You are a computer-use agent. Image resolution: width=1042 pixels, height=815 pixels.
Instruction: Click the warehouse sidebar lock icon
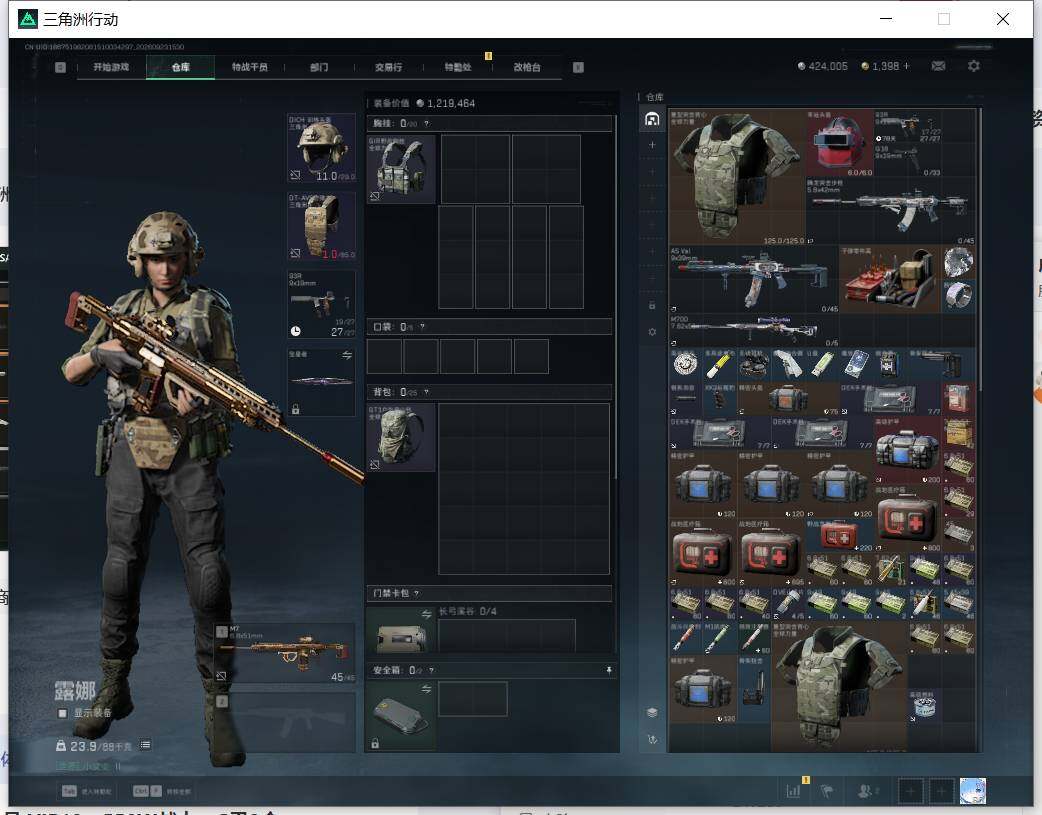[x=652, y=305]
